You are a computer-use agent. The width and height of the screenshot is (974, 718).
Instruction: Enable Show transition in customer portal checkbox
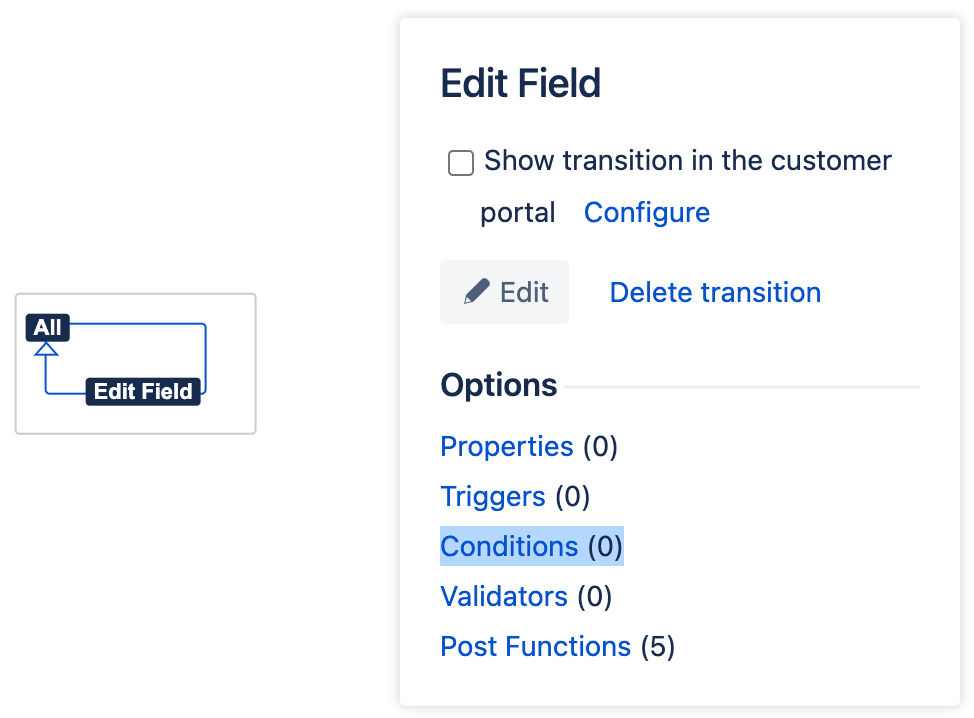click(461, 163)
